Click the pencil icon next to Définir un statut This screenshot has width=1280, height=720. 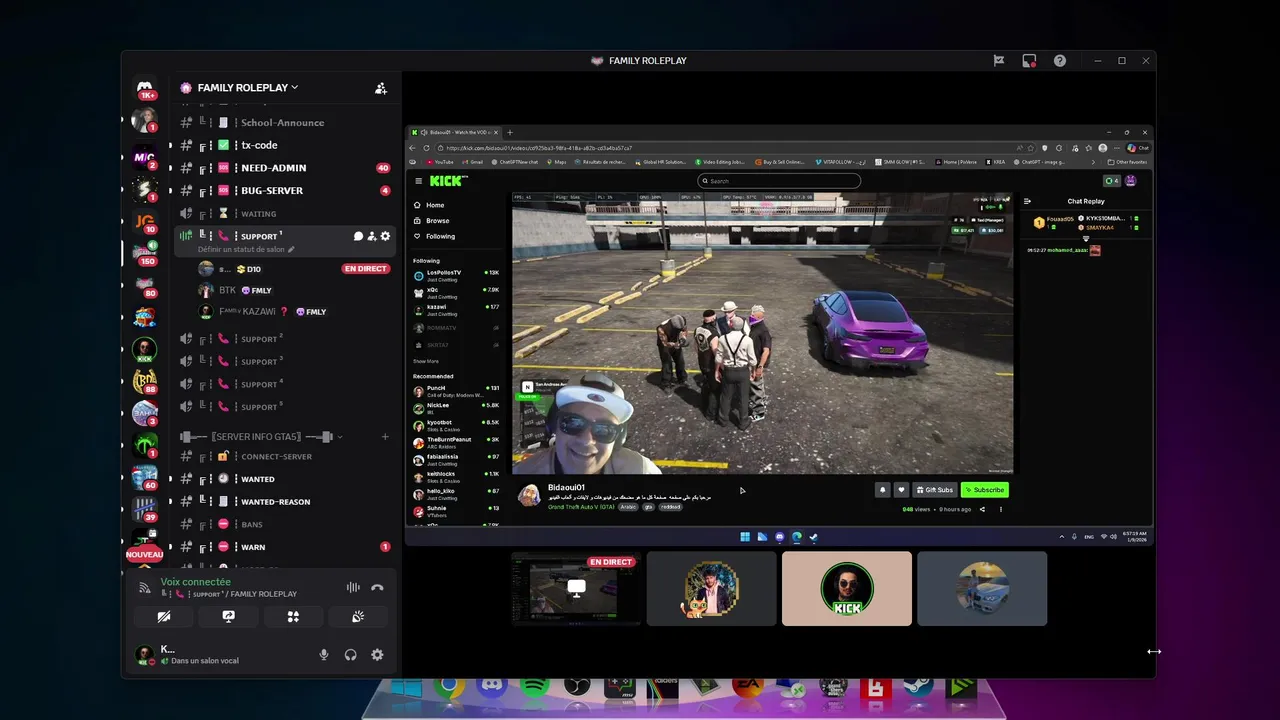[291, 250]
